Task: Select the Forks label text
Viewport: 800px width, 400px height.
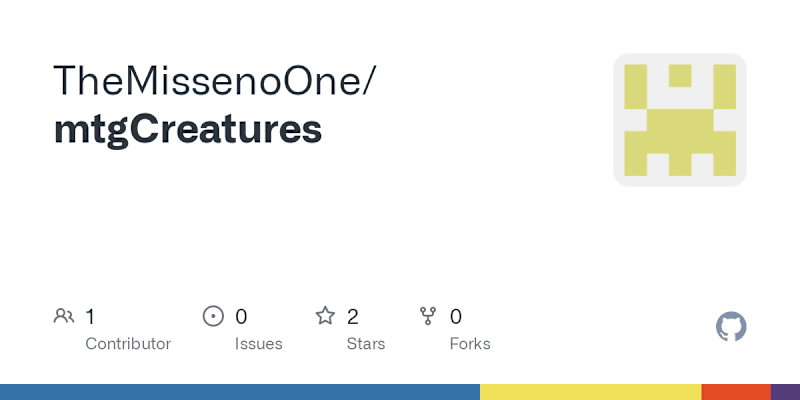Action: click(470, 344)
